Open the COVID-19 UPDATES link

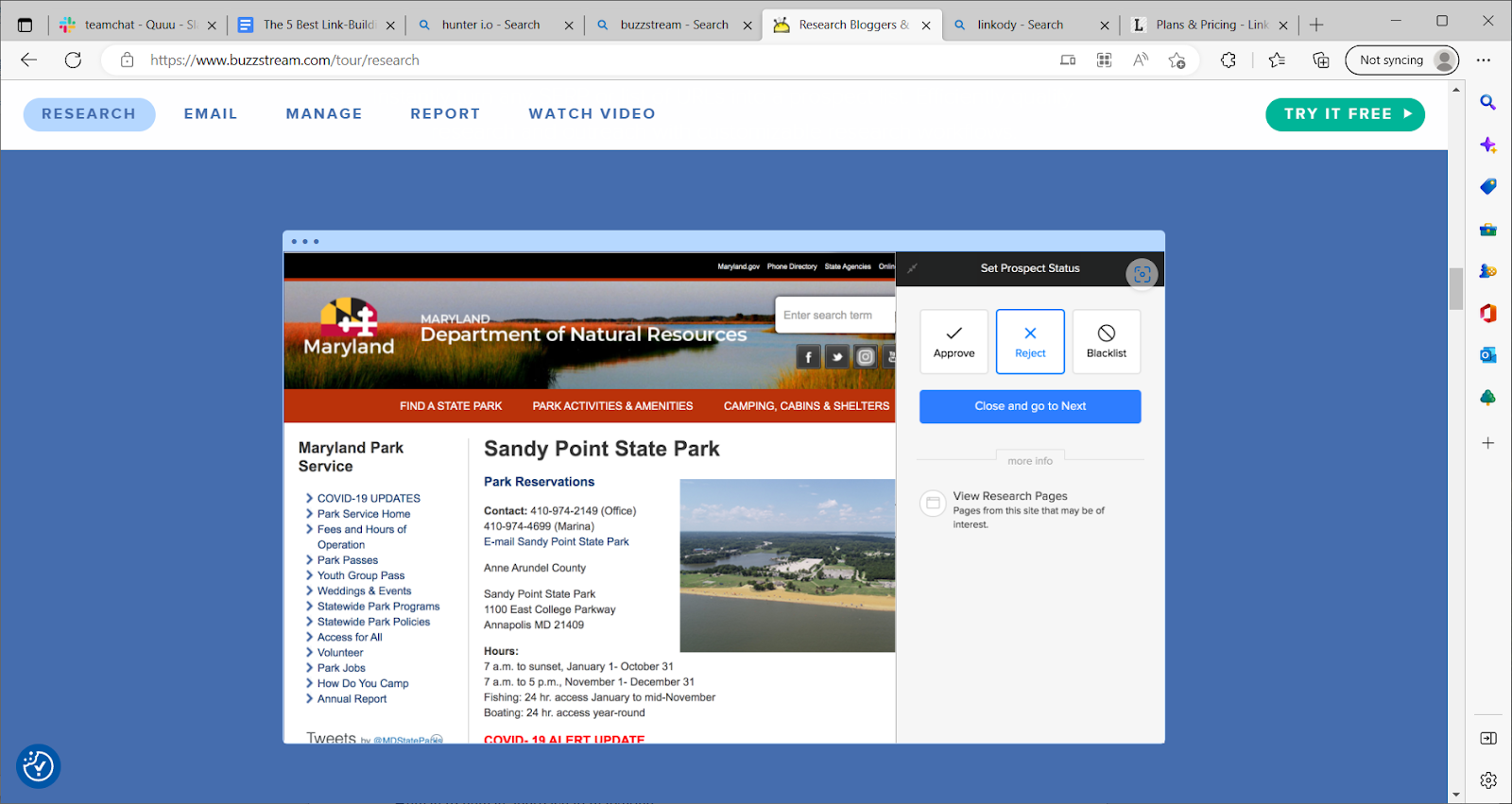(x=369, y=499)
